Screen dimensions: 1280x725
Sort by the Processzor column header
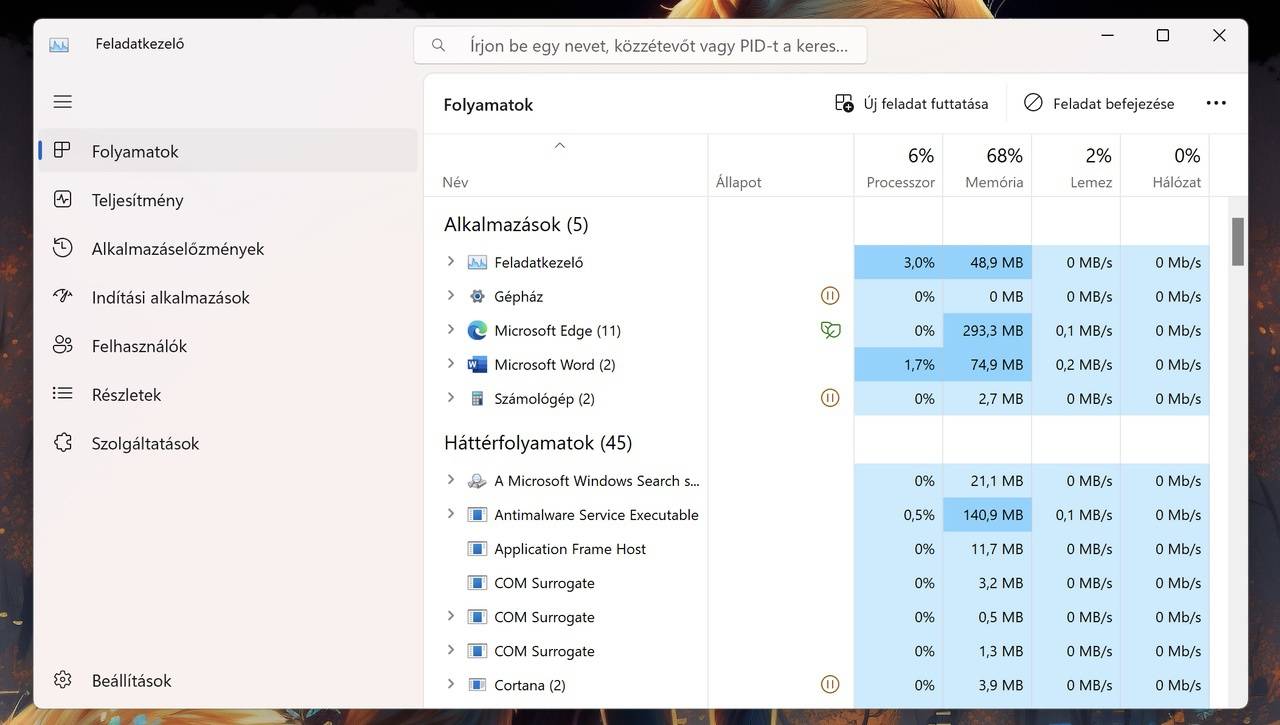tap(898, 166)
